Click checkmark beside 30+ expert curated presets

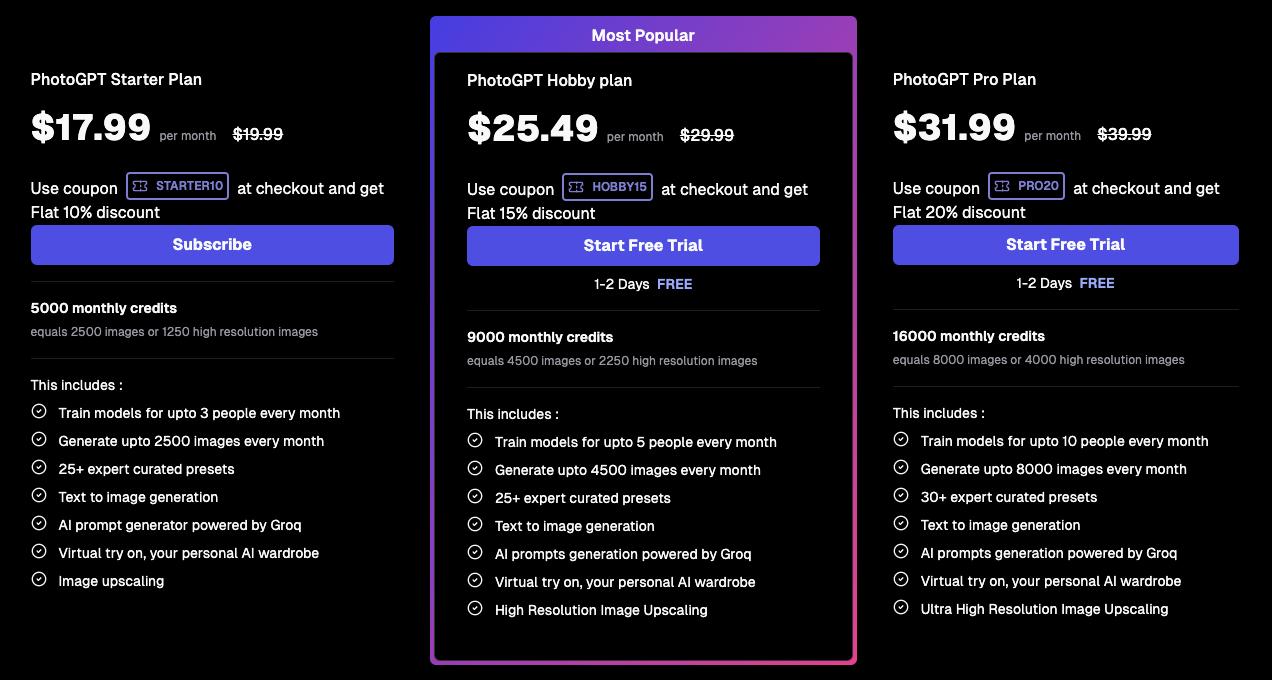pos(901,495)
